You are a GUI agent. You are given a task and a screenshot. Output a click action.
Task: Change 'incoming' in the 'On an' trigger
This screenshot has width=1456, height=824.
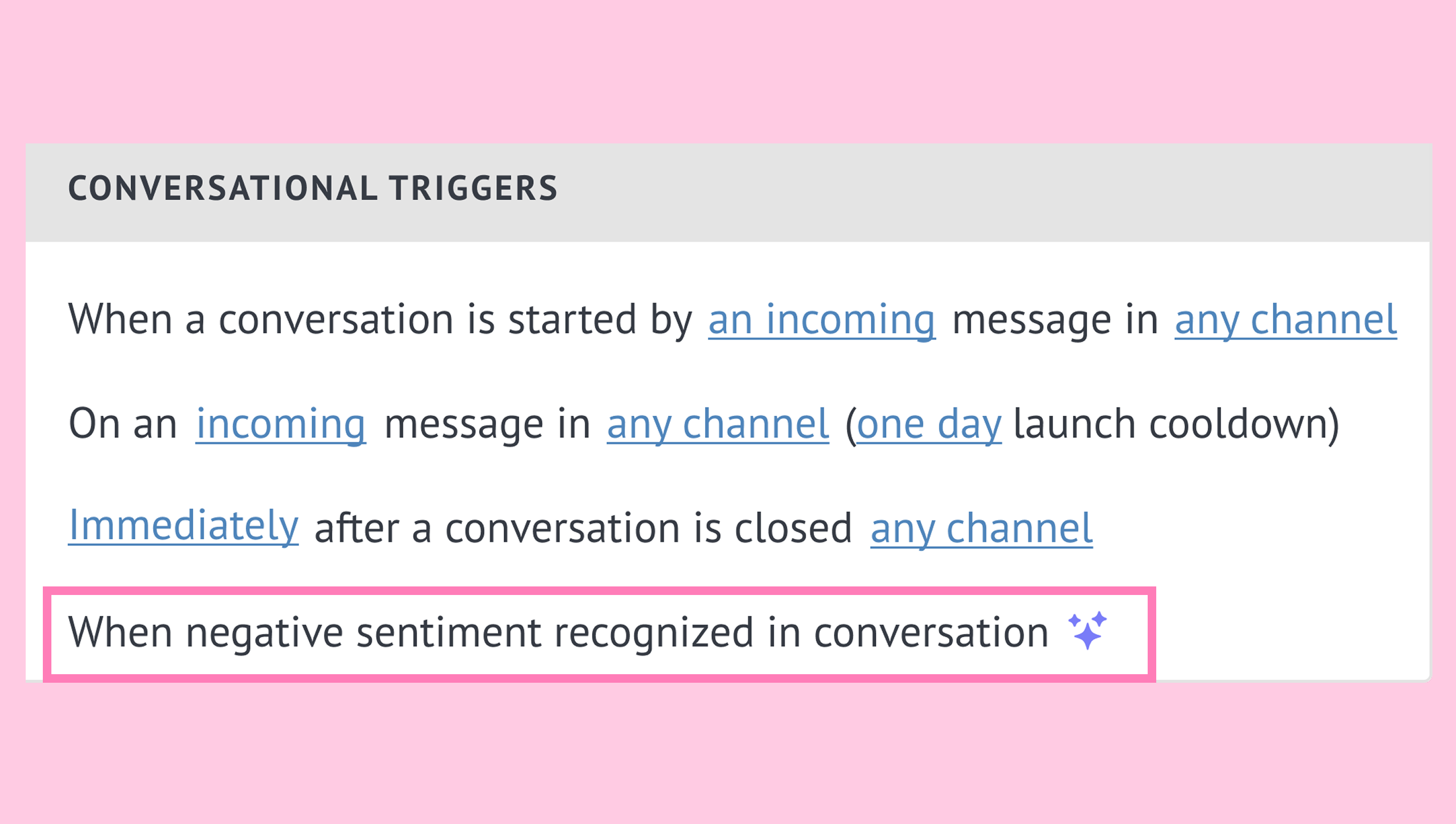[281, 424]
